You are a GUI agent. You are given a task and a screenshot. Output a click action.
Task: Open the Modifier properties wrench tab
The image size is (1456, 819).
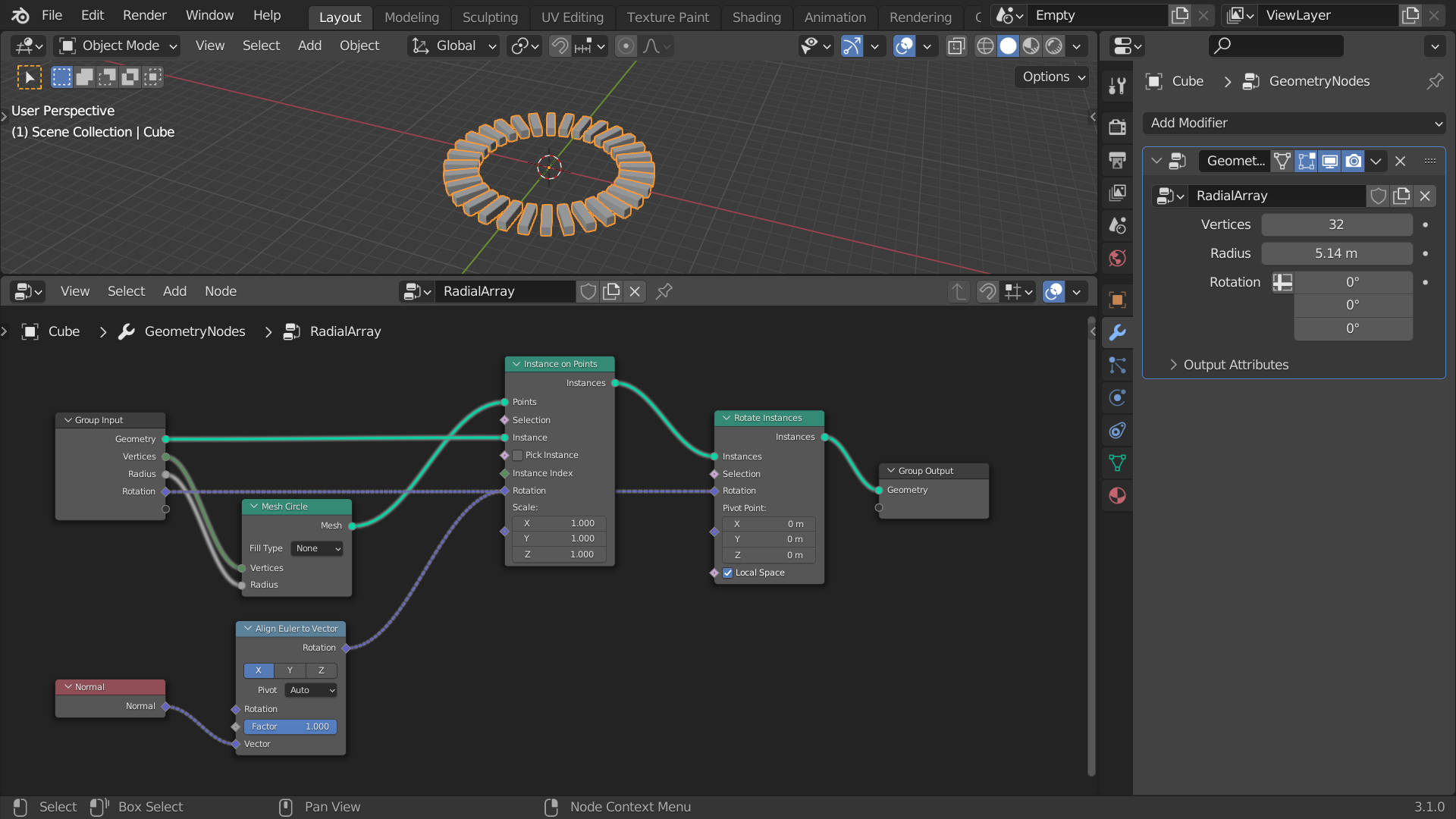pyautogui.click(x=1117, y=332)
